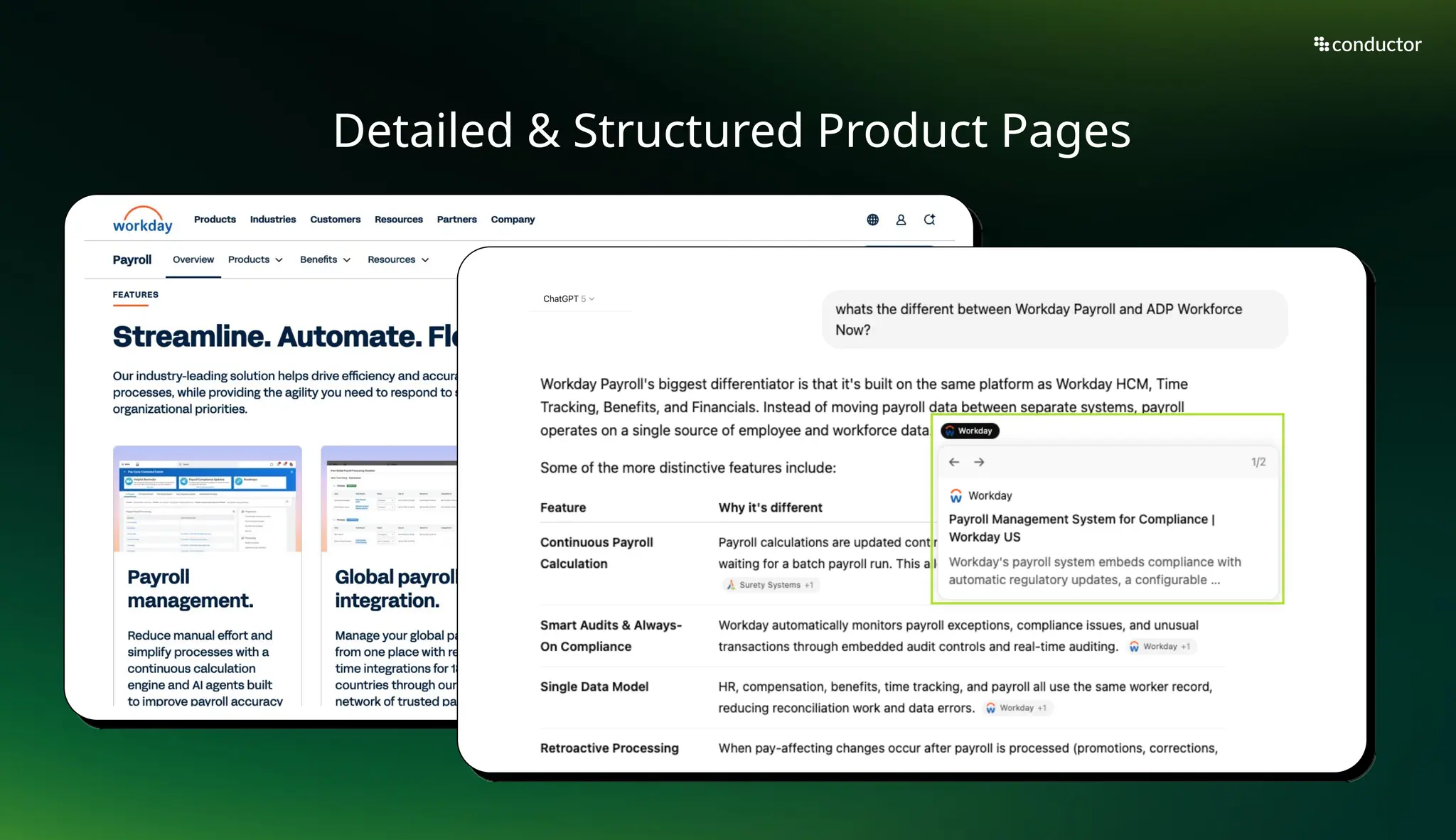Click the black Workday citation chip
The width and height of the screenshot is (1456, 840).
click(x=970, y=431)
